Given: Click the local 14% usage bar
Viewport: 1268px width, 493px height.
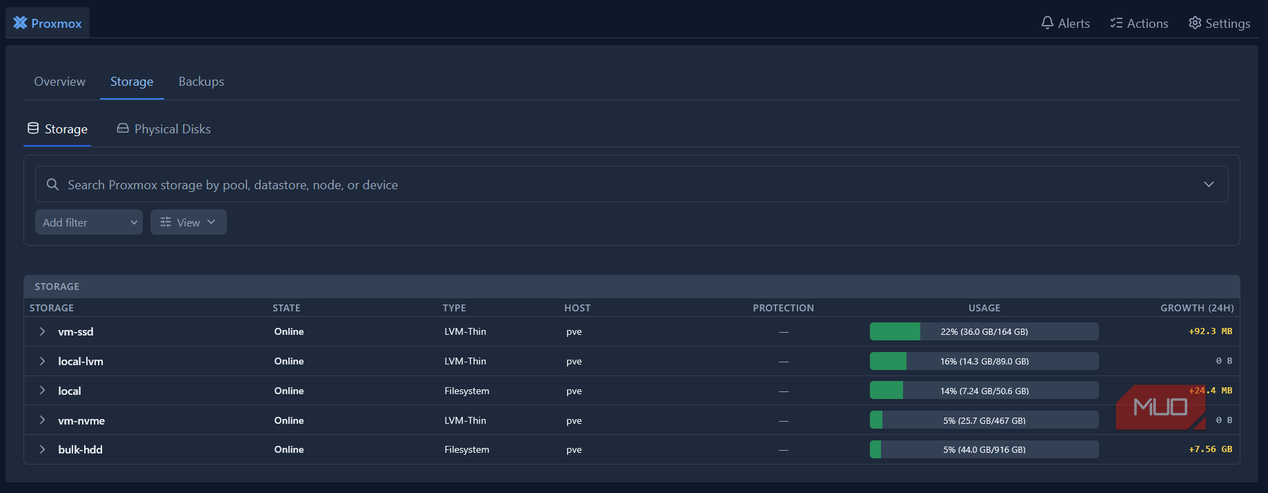Looking at the screenshot, I should [984, 390].
